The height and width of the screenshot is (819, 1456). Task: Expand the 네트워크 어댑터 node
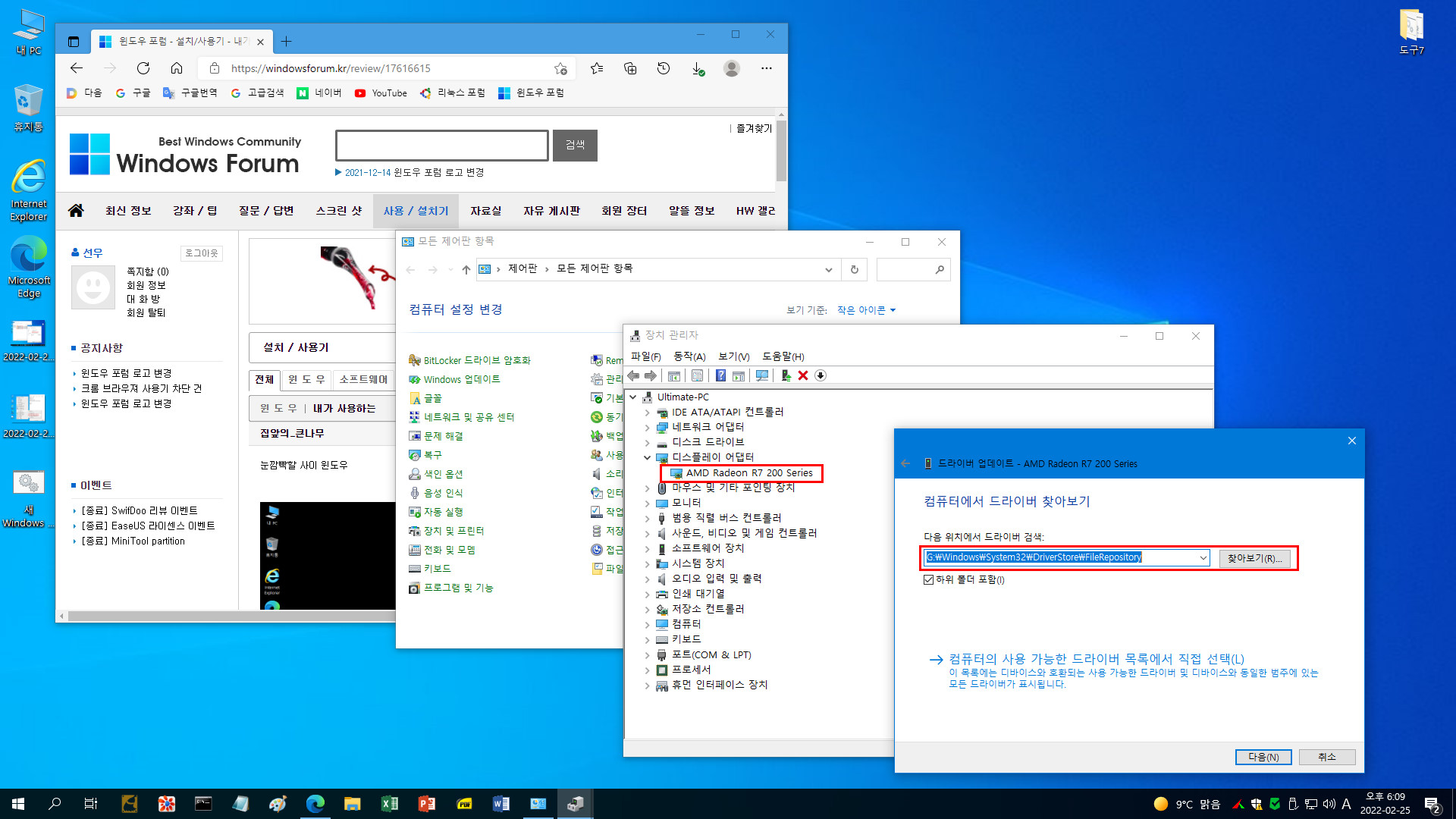(x=647, y=427)
